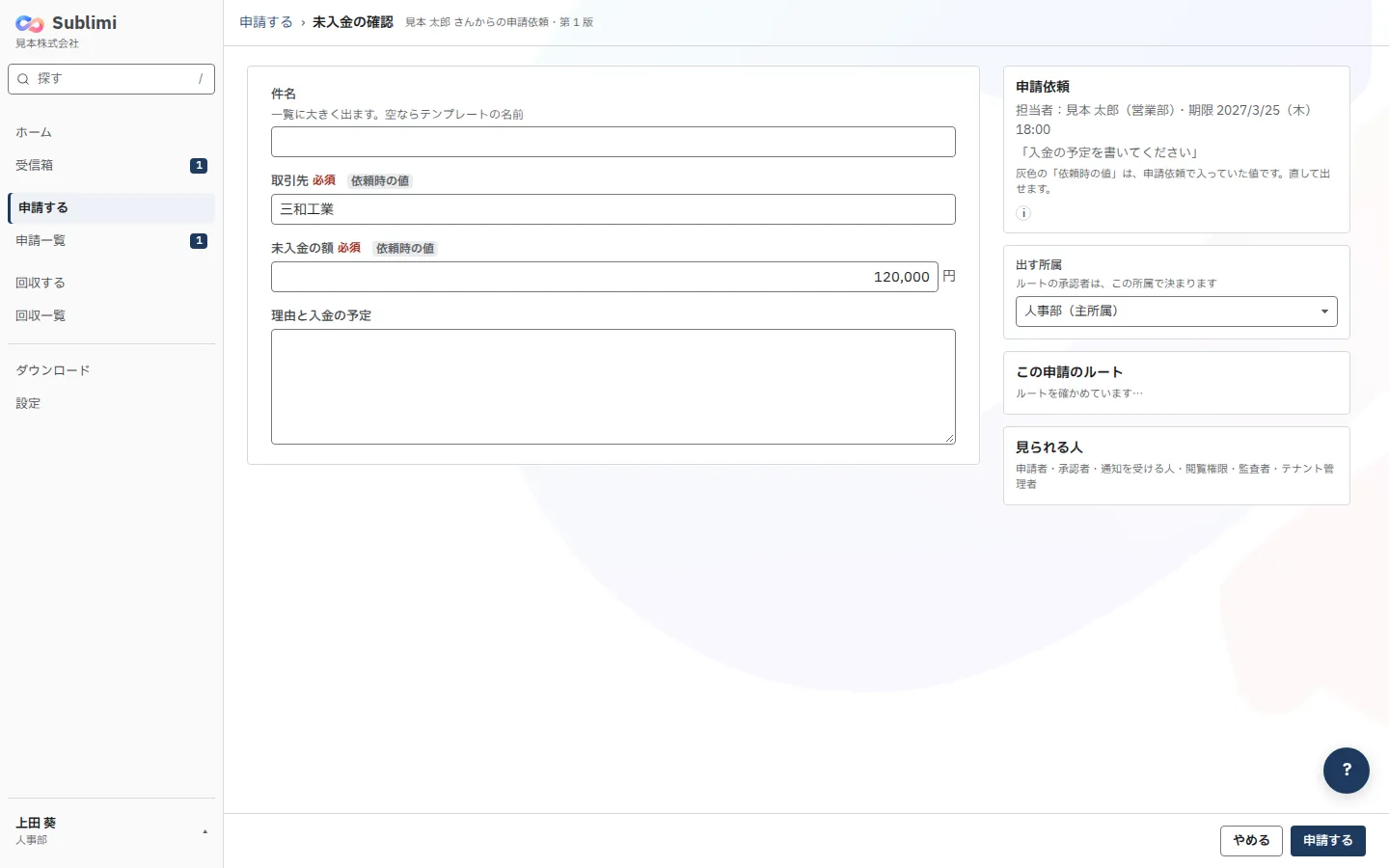Click the 申請一覧 count badge
Viewport: 1389px width, 868px height.
(199, 241)
